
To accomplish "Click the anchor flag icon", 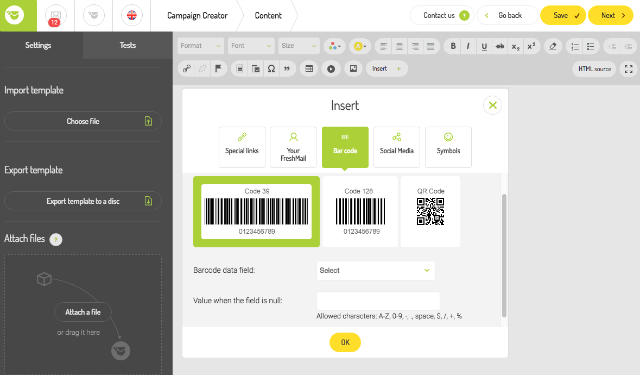I will [218, 69].
